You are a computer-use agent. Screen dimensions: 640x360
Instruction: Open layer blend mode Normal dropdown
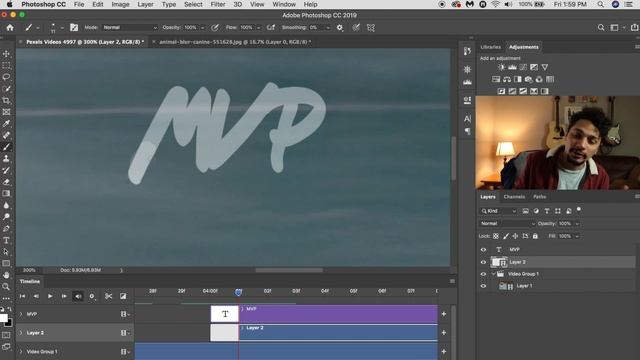(x=507, y=224)
